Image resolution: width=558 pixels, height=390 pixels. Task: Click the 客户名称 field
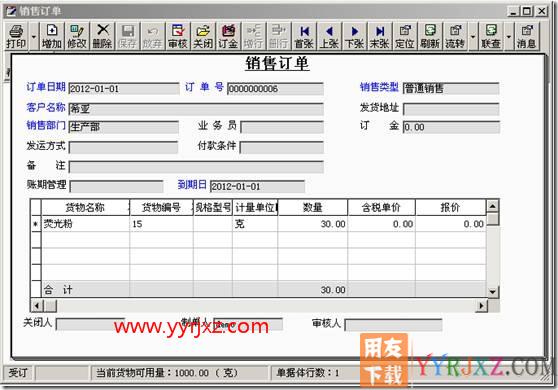click(x=196, y=109)
